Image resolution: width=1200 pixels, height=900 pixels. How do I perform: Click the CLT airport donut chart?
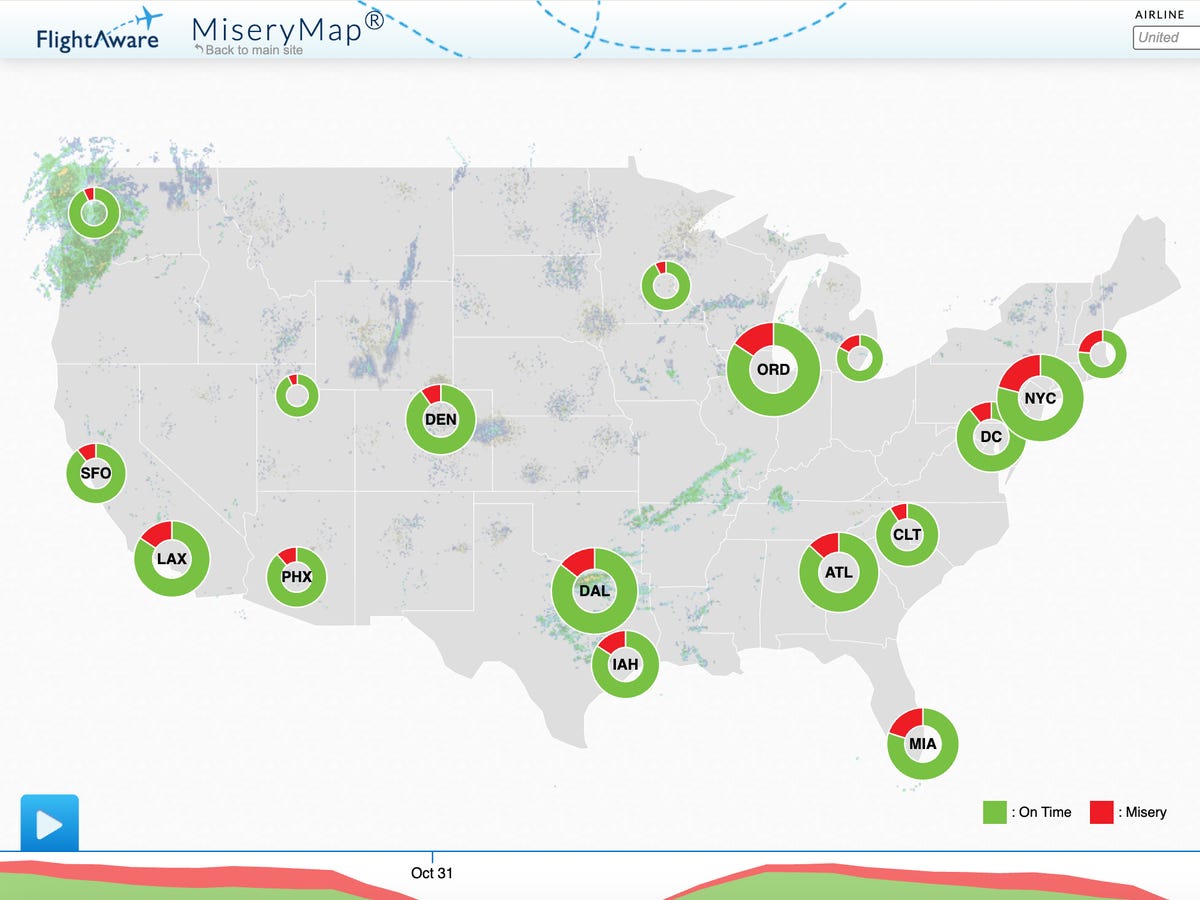(907, 535)
